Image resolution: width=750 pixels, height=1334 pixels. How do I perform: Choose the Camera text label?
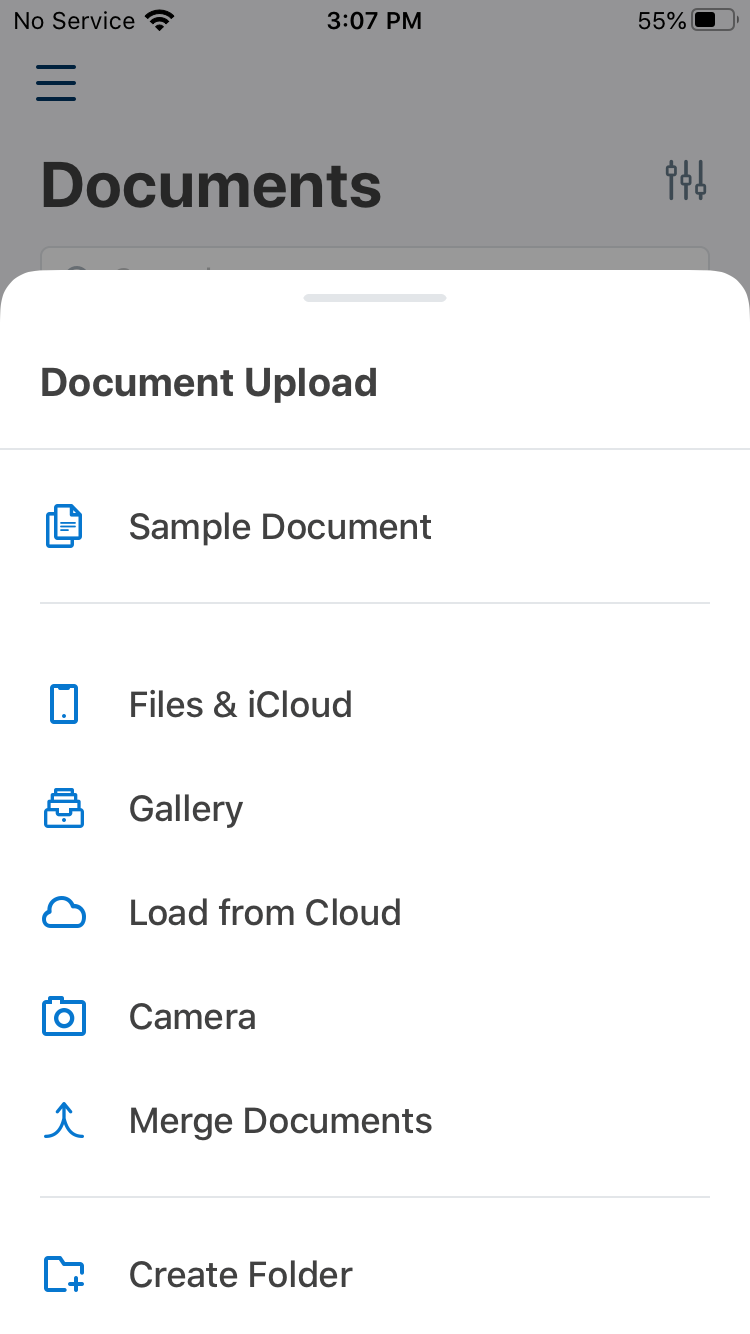coord(192,1017)
